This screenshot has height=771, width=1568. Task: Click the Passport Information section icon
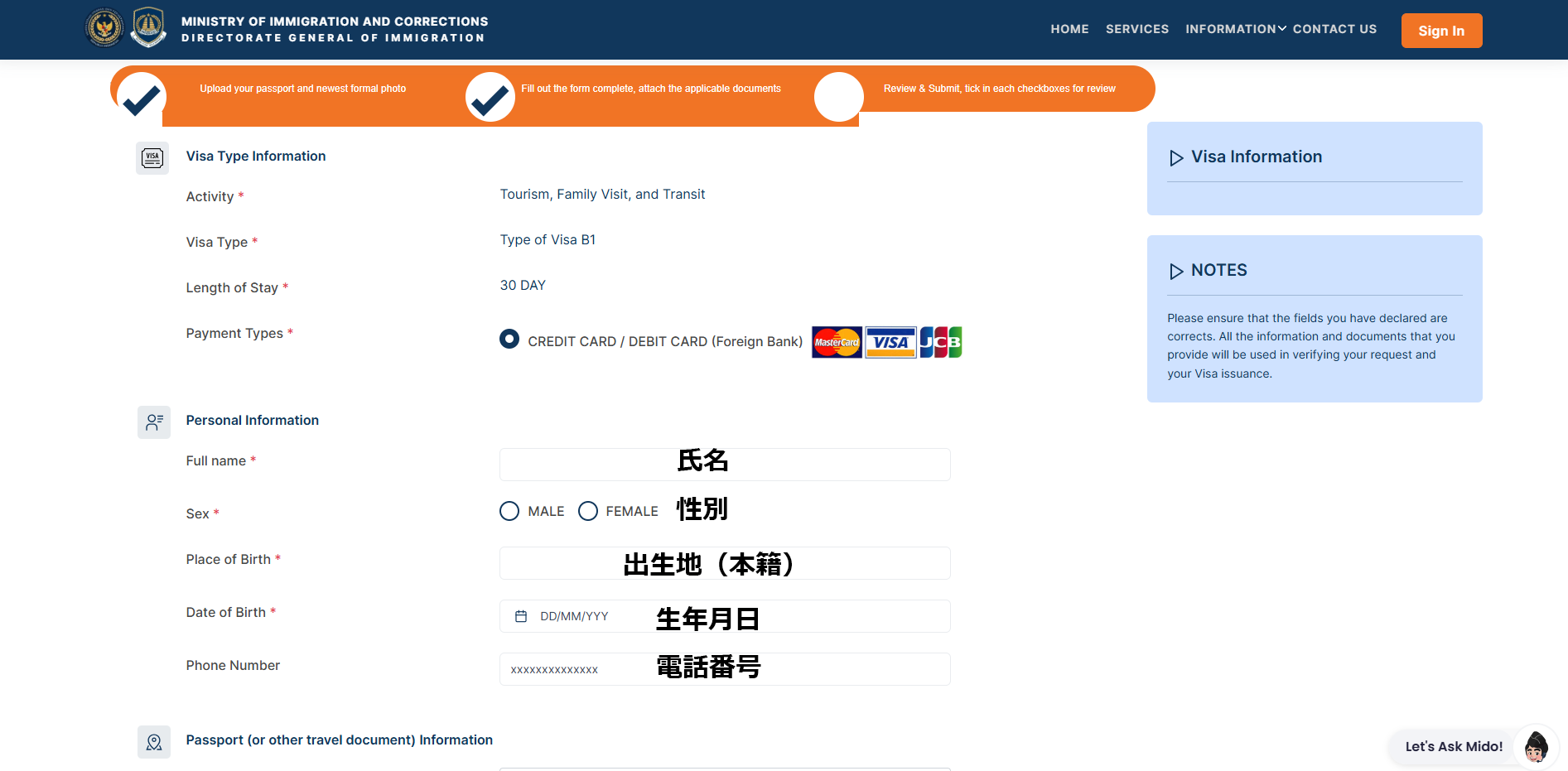tap(154, 742)
